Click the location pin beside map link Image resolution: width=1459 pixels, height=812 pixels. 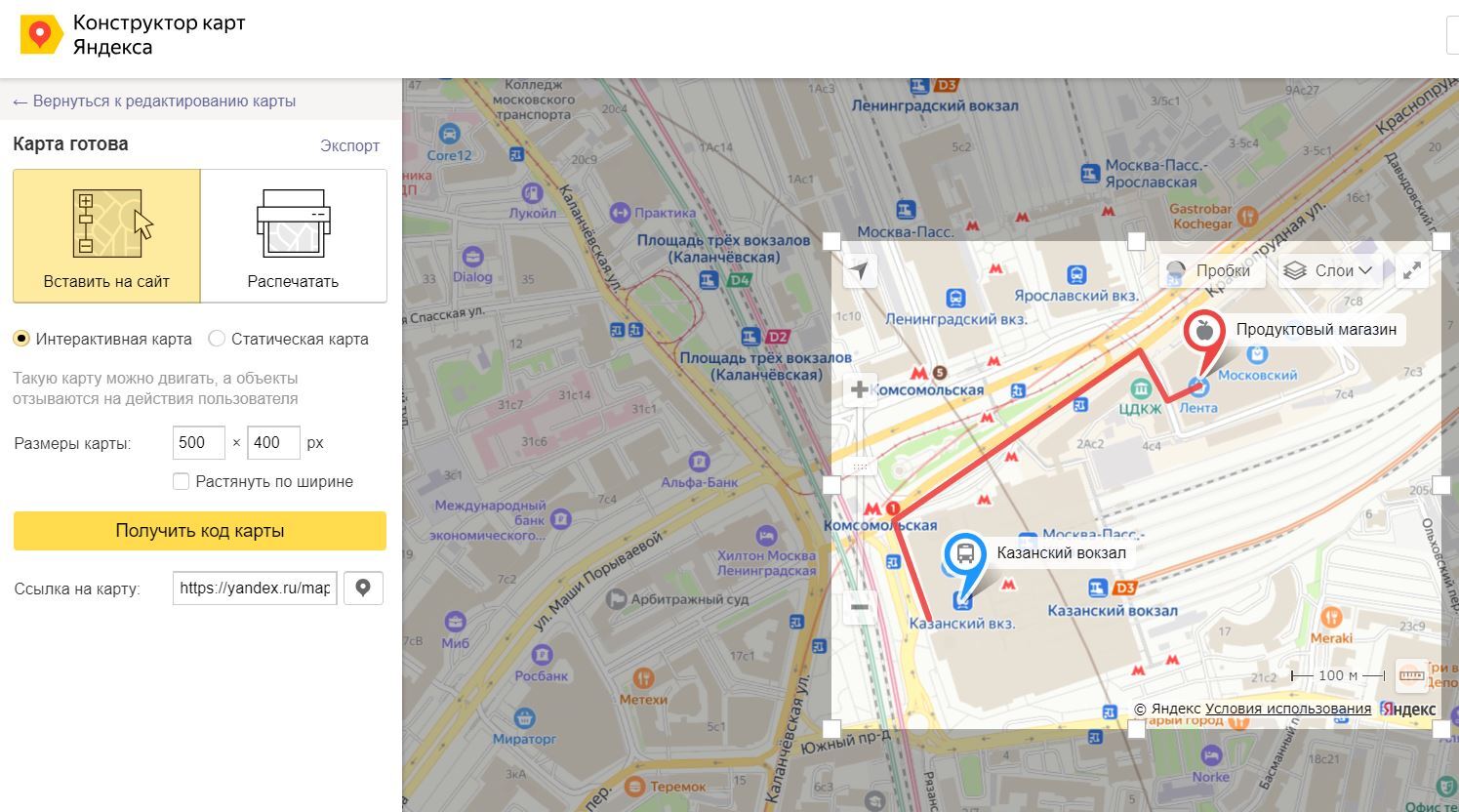point(363,589)
